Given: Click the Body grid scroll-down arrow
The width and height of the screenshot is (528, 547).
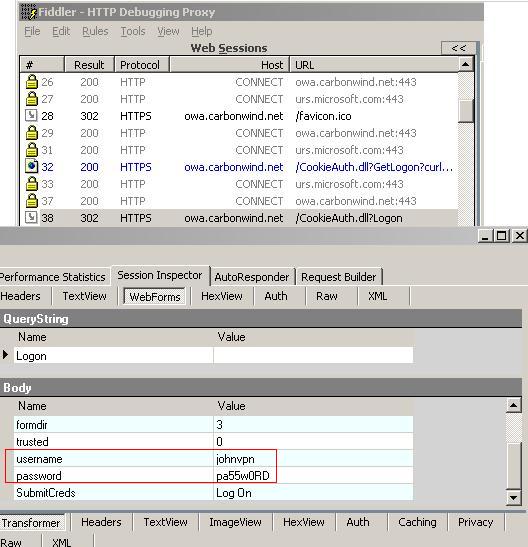Looking at the screenshot, I should 514,497.
